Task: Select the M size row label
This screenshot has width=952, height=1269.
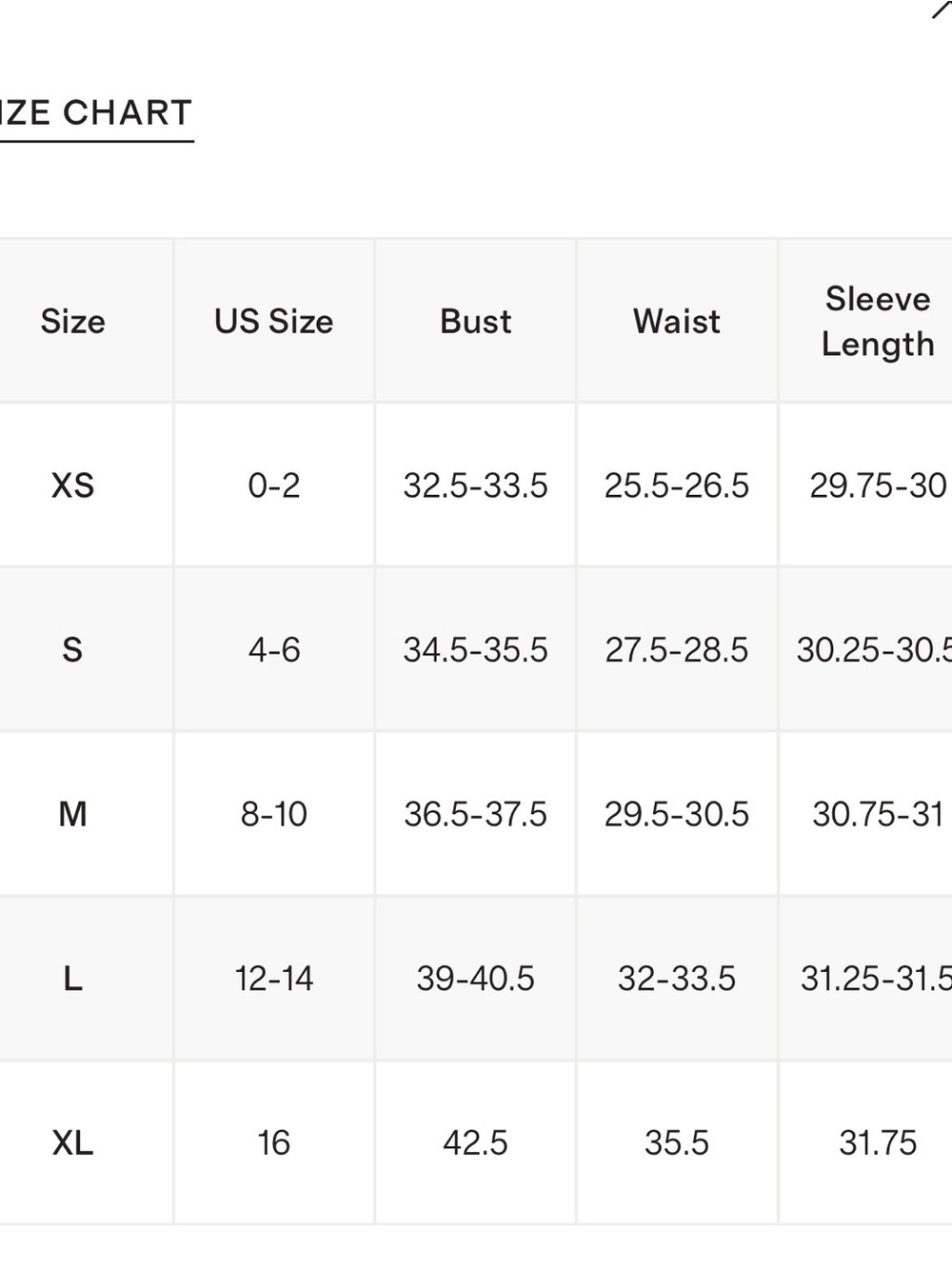Action: coord(72,815)
